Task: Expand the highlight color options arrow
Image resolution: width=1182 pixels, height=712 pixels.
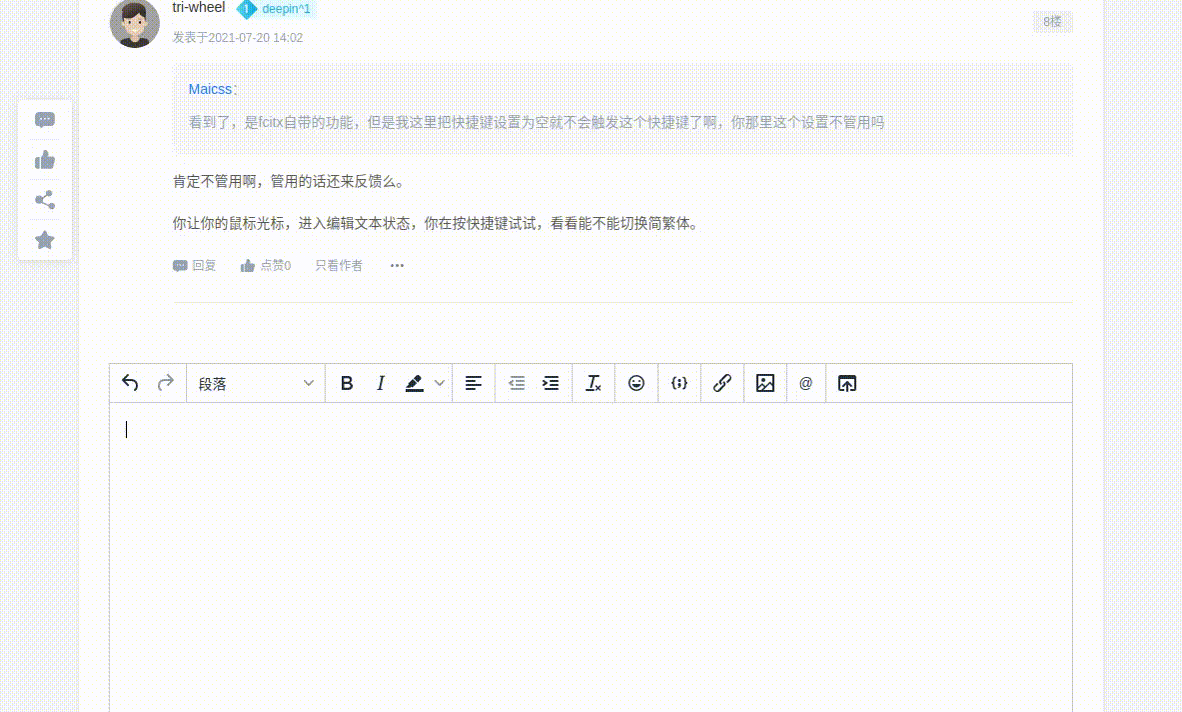Action: click(x=439, y=384)
